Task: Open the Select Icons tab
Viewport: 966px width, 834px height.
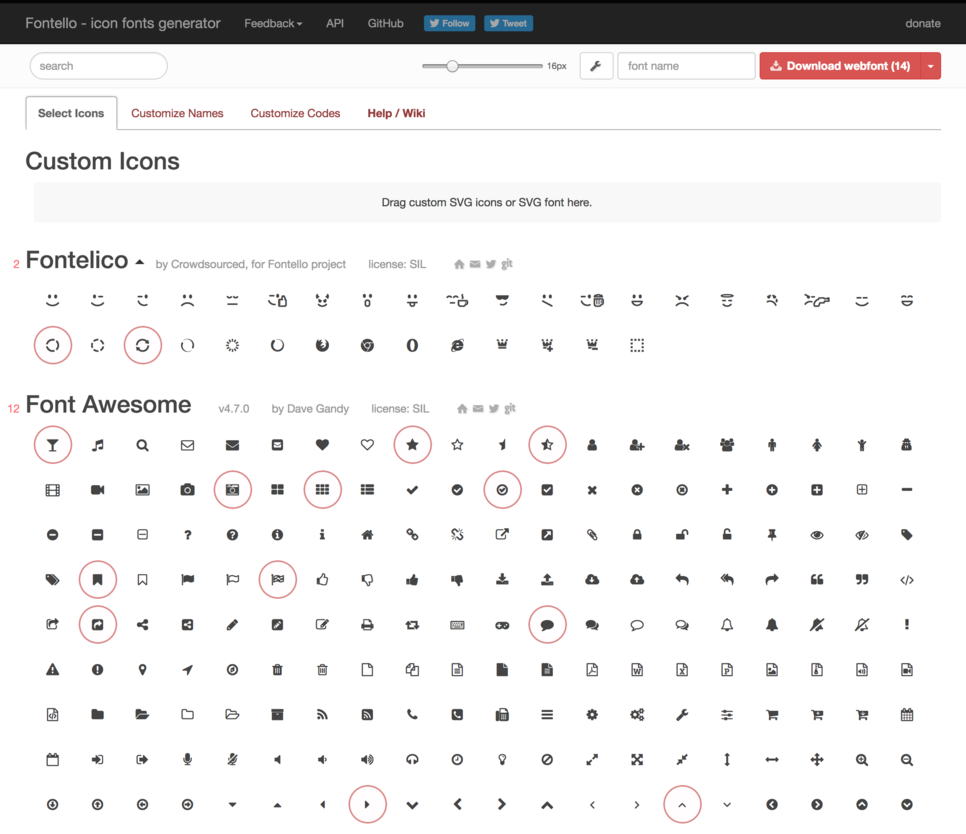Action: (x=71, y=113)
